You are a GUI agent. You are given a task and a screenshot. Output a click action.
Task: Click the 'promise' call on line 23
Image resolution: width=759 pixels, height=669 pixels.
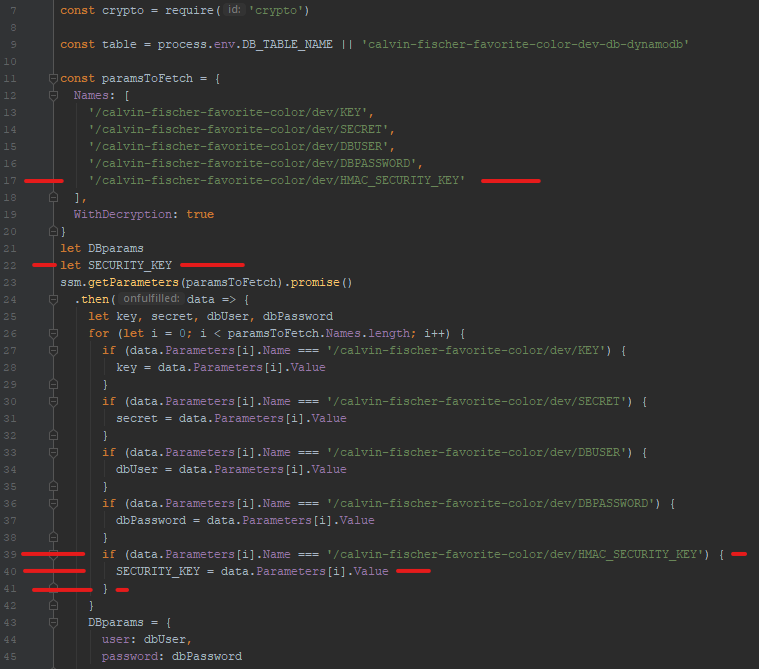pos(315,282)
